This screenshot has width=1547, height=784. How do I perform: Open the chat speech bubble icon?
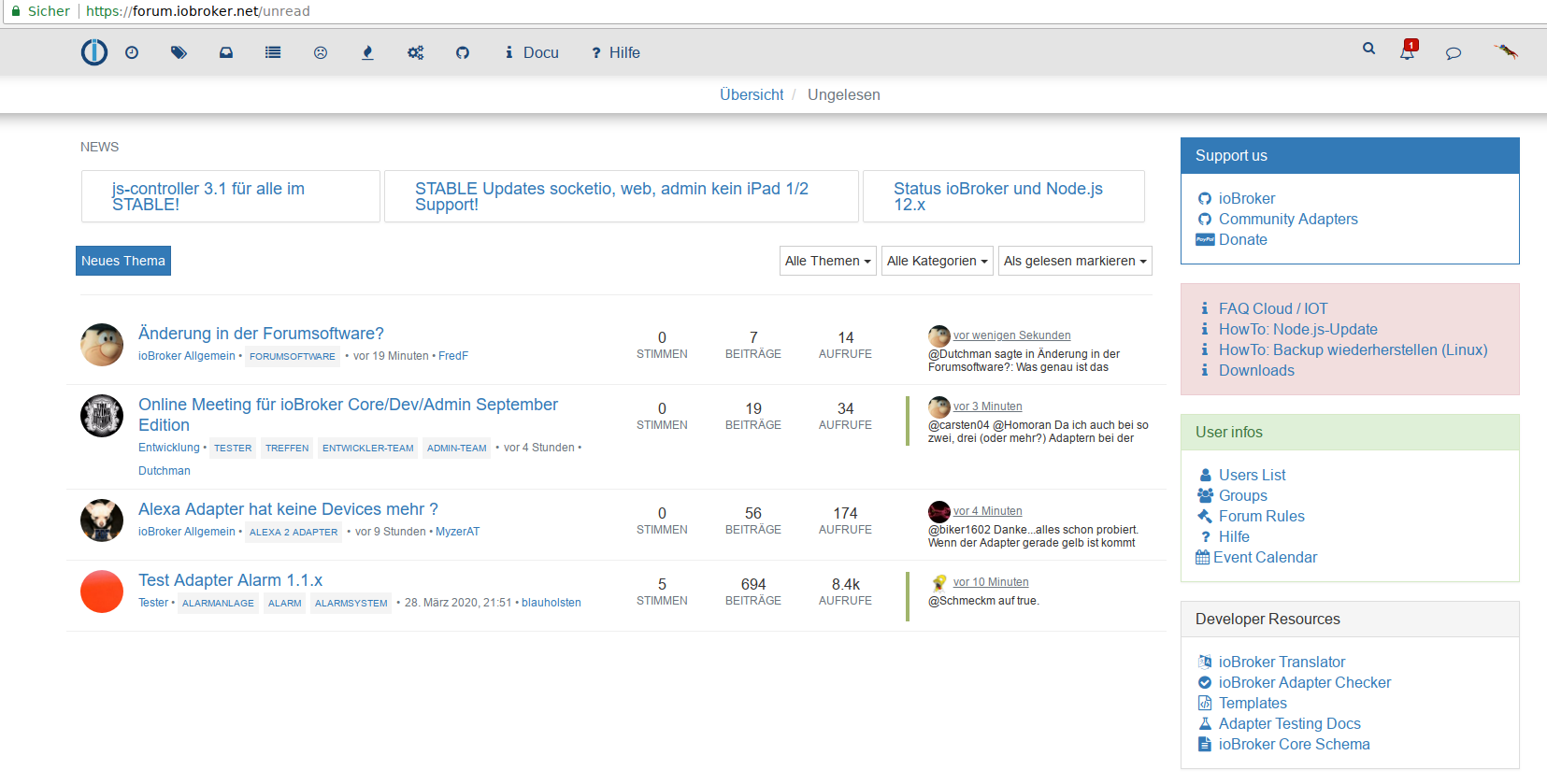pyautogui.click(x=1454, y=53)
